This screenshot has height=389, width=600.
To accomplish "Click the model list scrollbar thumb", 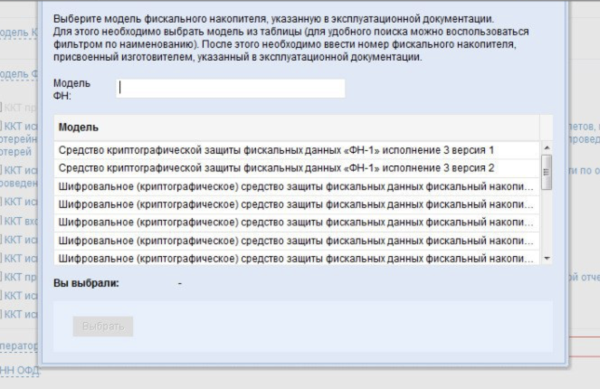I will 547,172.
